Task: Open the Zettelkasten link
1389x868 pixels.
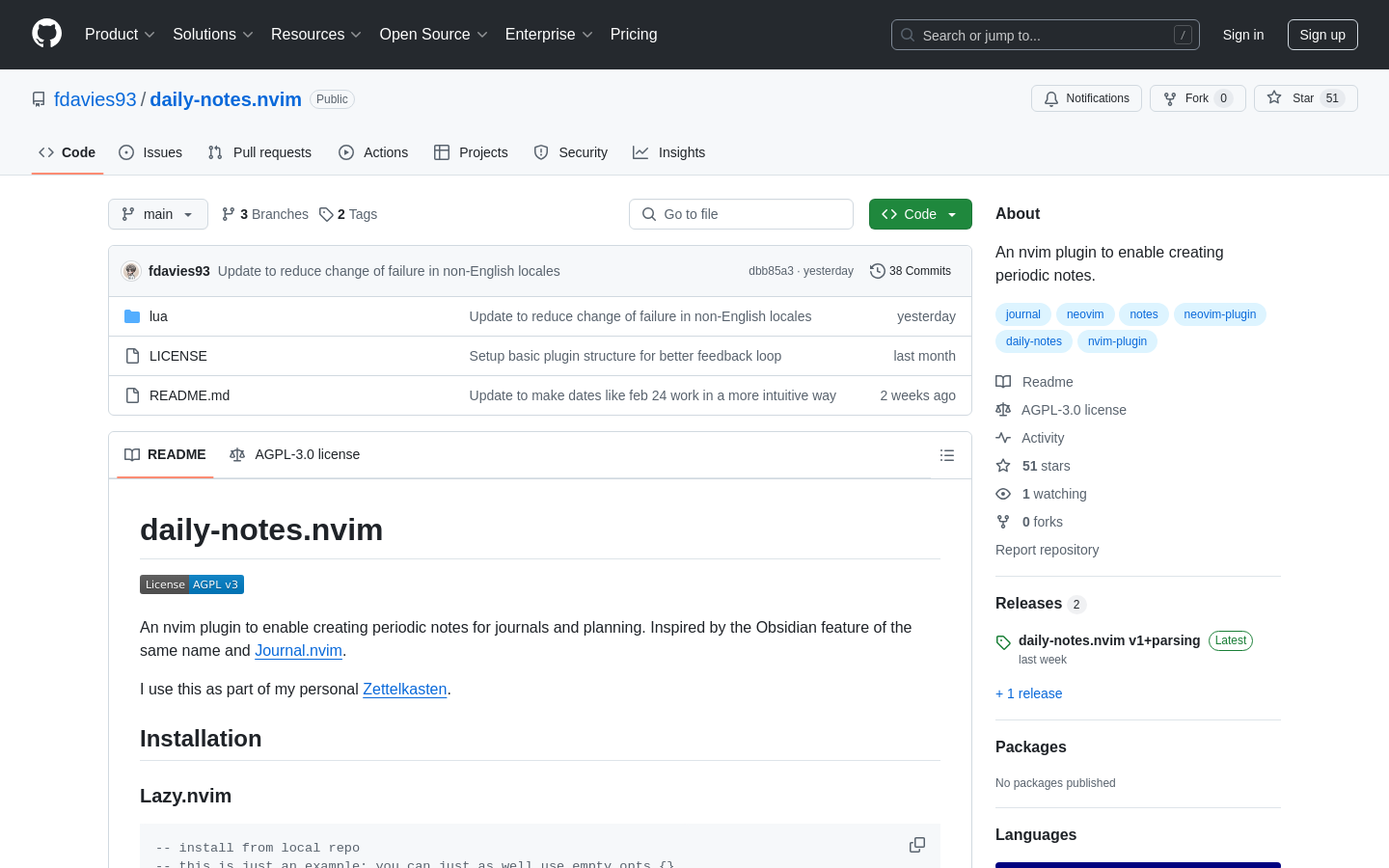Action: [x=405, y=689]
